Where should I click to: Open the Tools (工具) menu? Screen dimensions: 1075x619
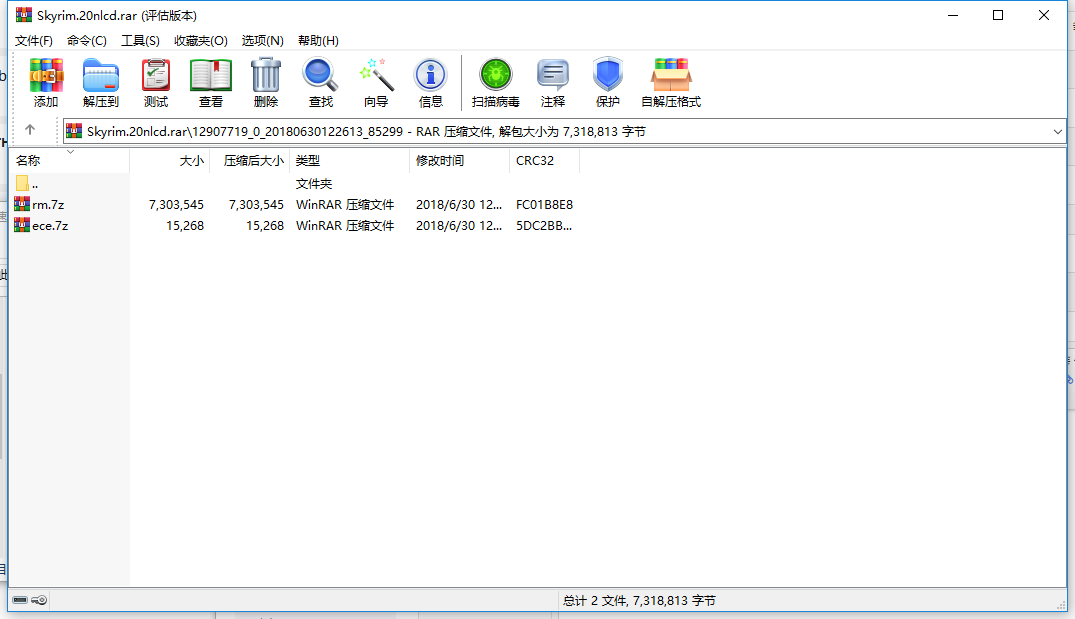click(141, 40)
